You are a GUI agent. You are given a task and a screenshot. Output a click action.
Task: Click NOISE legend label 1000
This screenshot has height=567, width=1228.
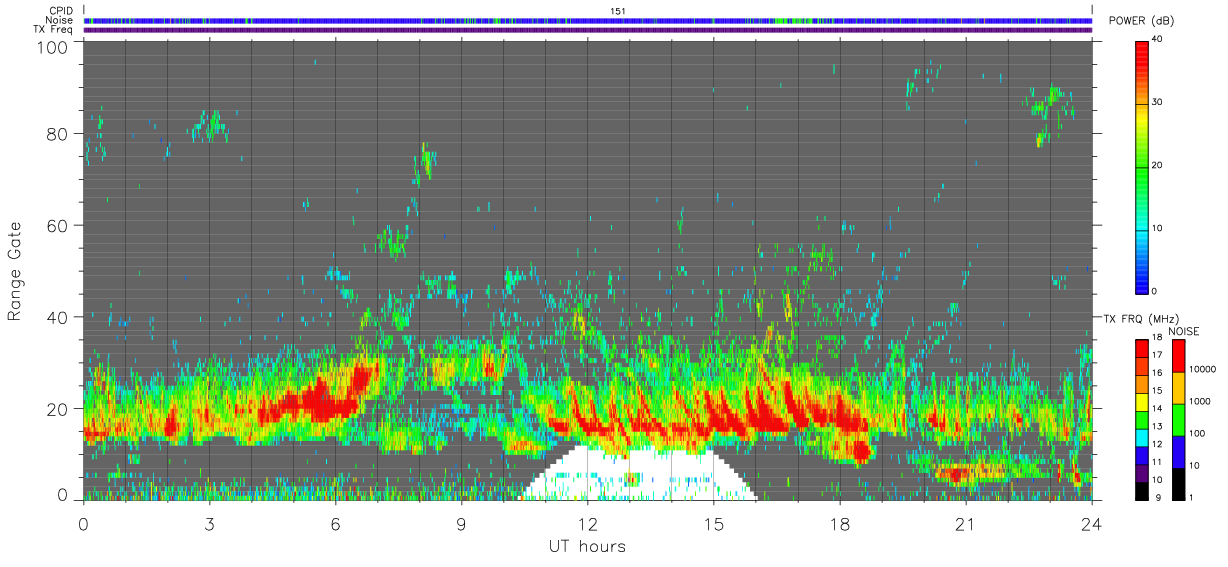pos(1199,402)
